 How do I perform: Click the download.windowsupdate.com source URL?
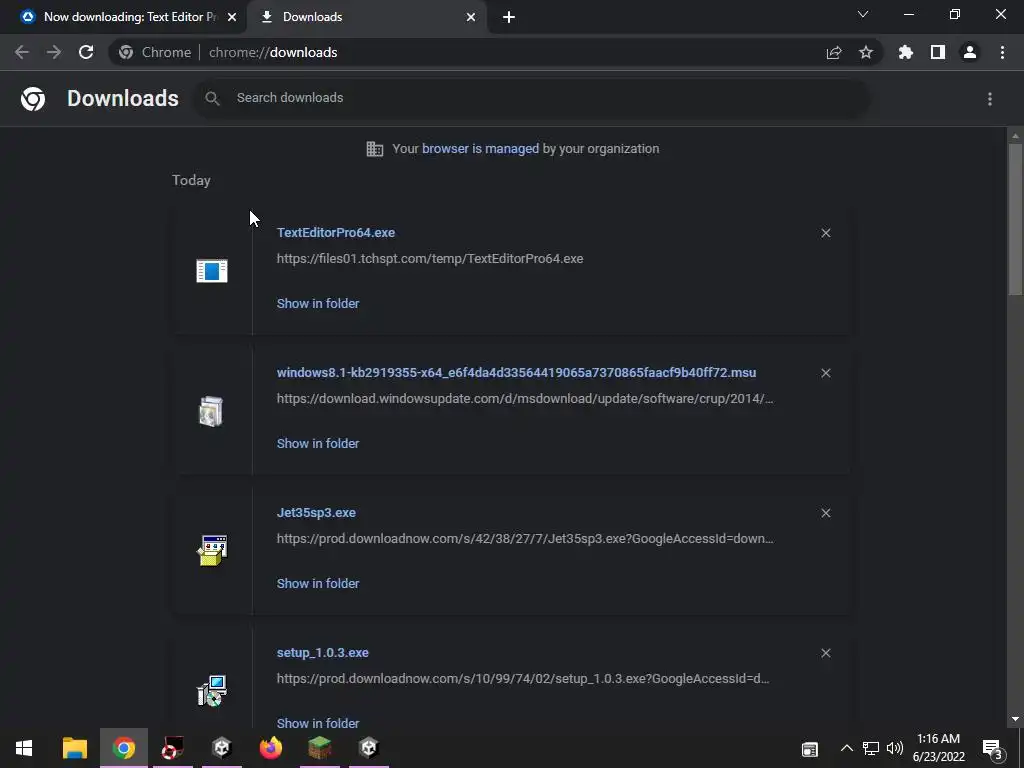point(525,398)
